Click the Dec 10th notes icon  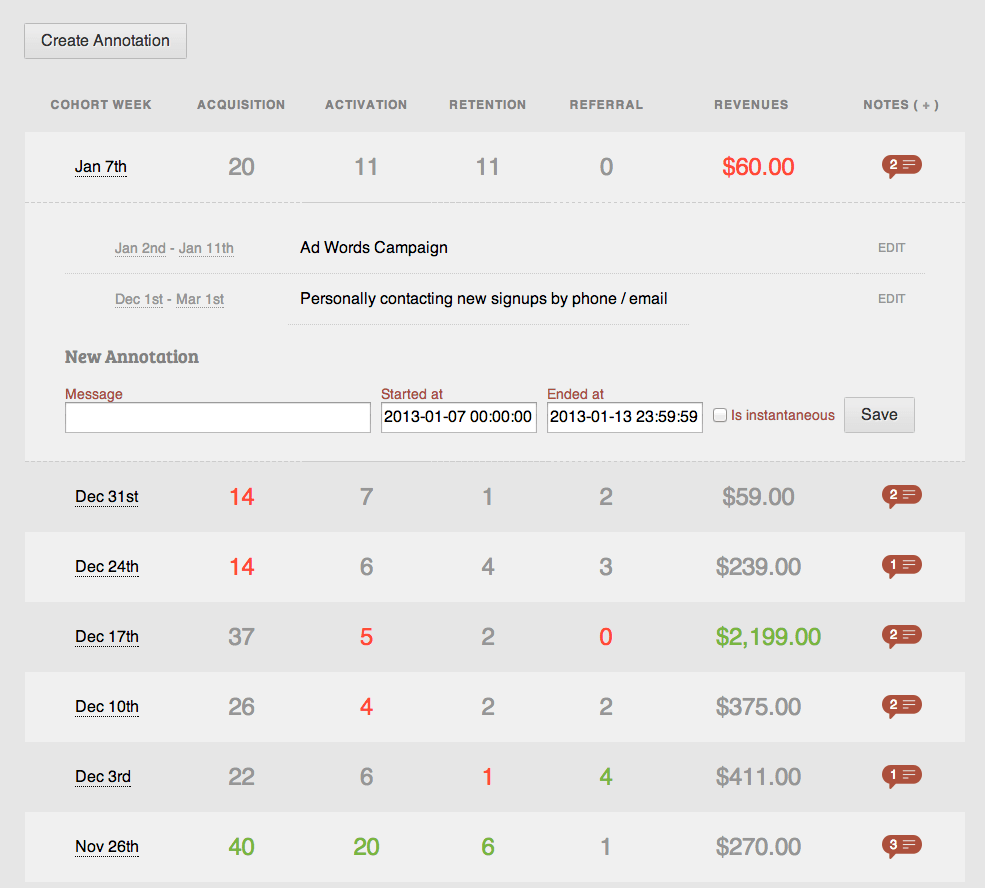(901, 706)
